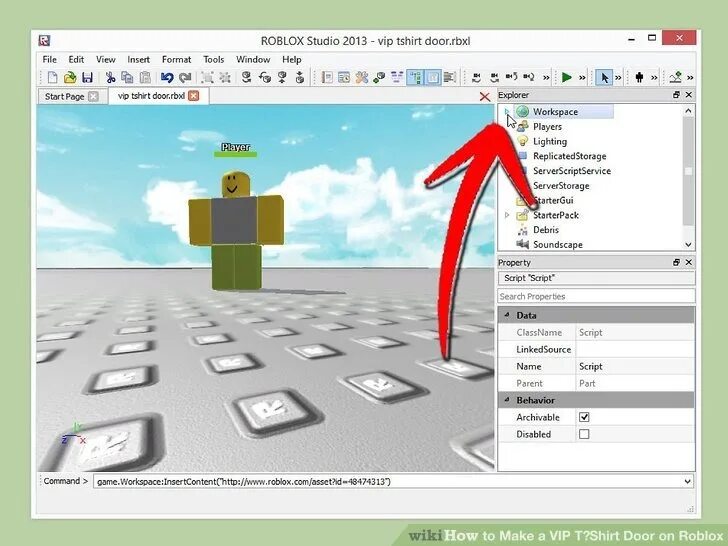Open the Output panel notebook icon
The image size is (728, 546).
pyautogui.click(x=327, y=78)
